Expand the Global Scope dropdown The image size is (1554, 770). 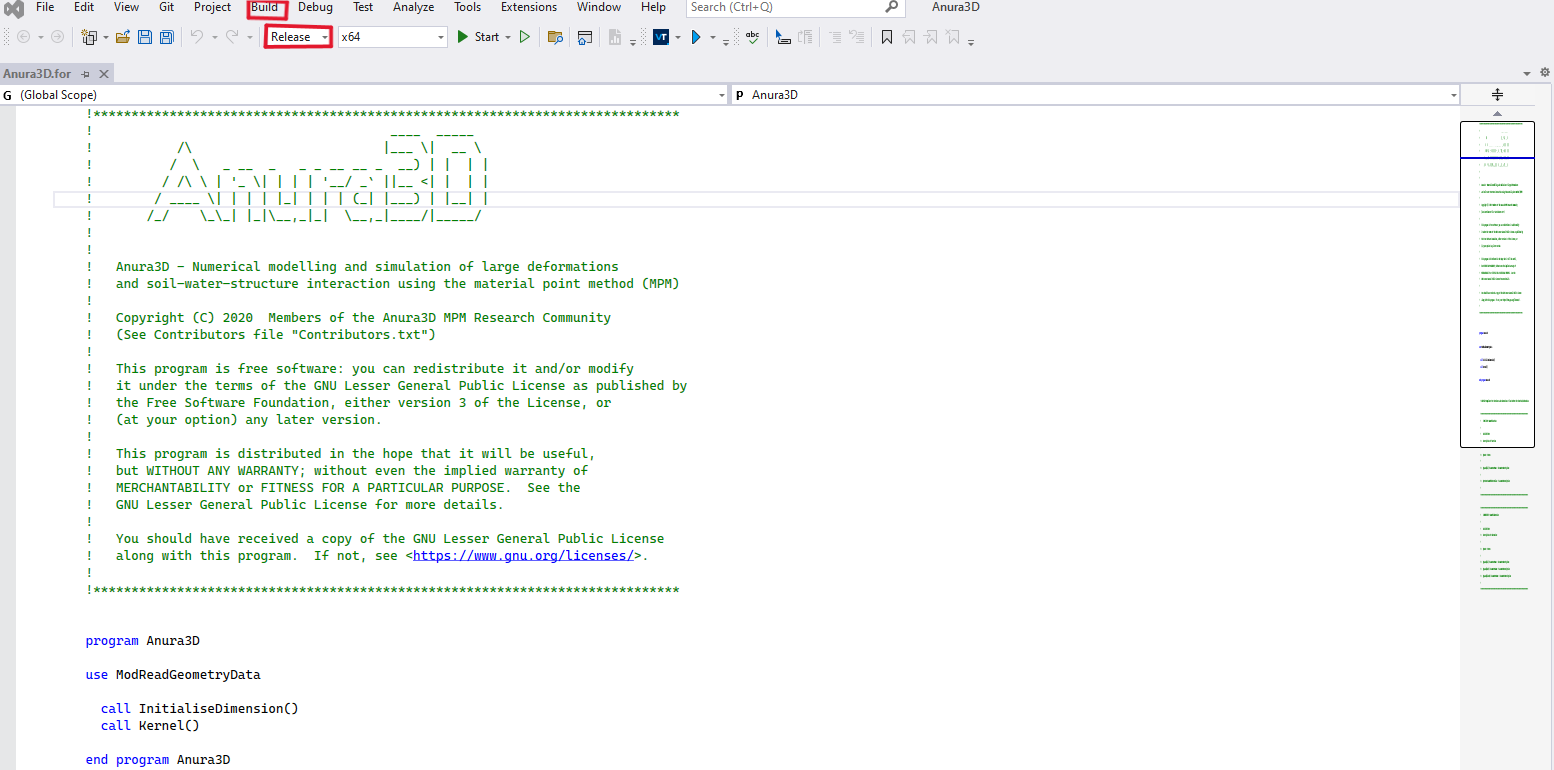[x=722, y=94]
